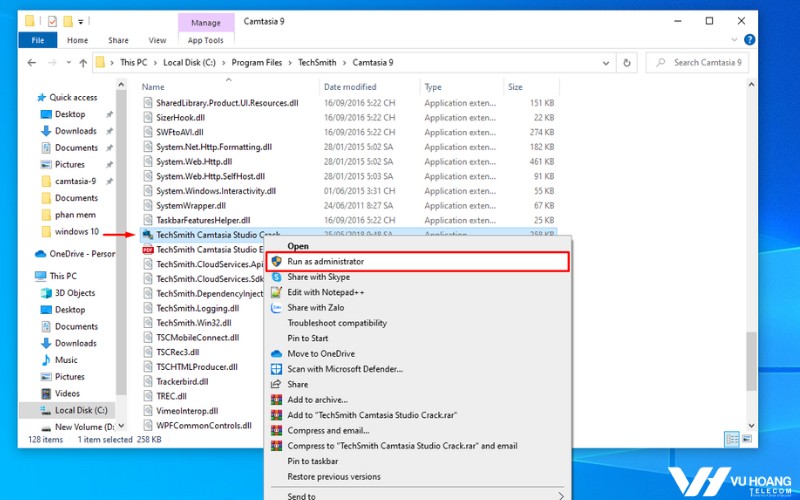Select SizerHook.dll file
The height and width of the screenshot is (500, 800).
(180, 117)
